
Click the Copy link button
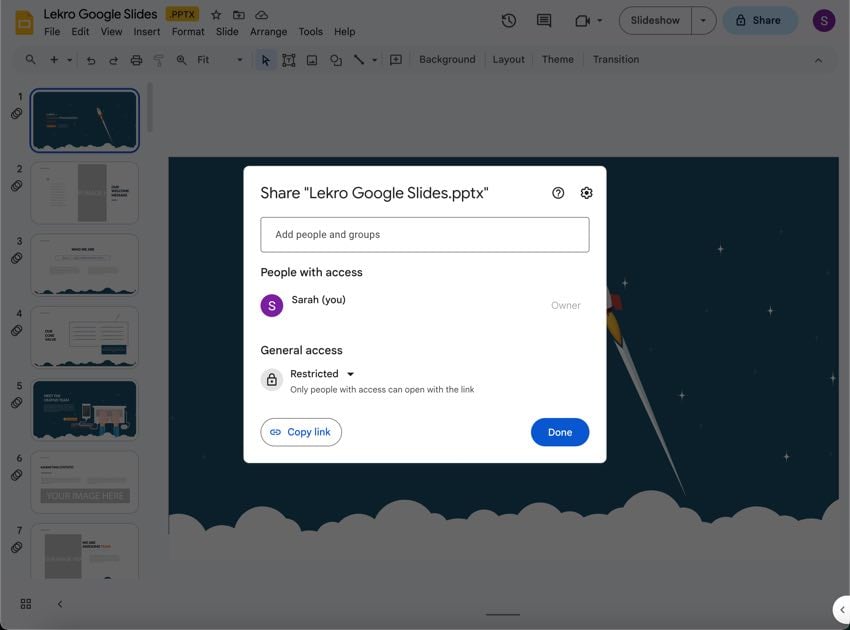point(301,430)
